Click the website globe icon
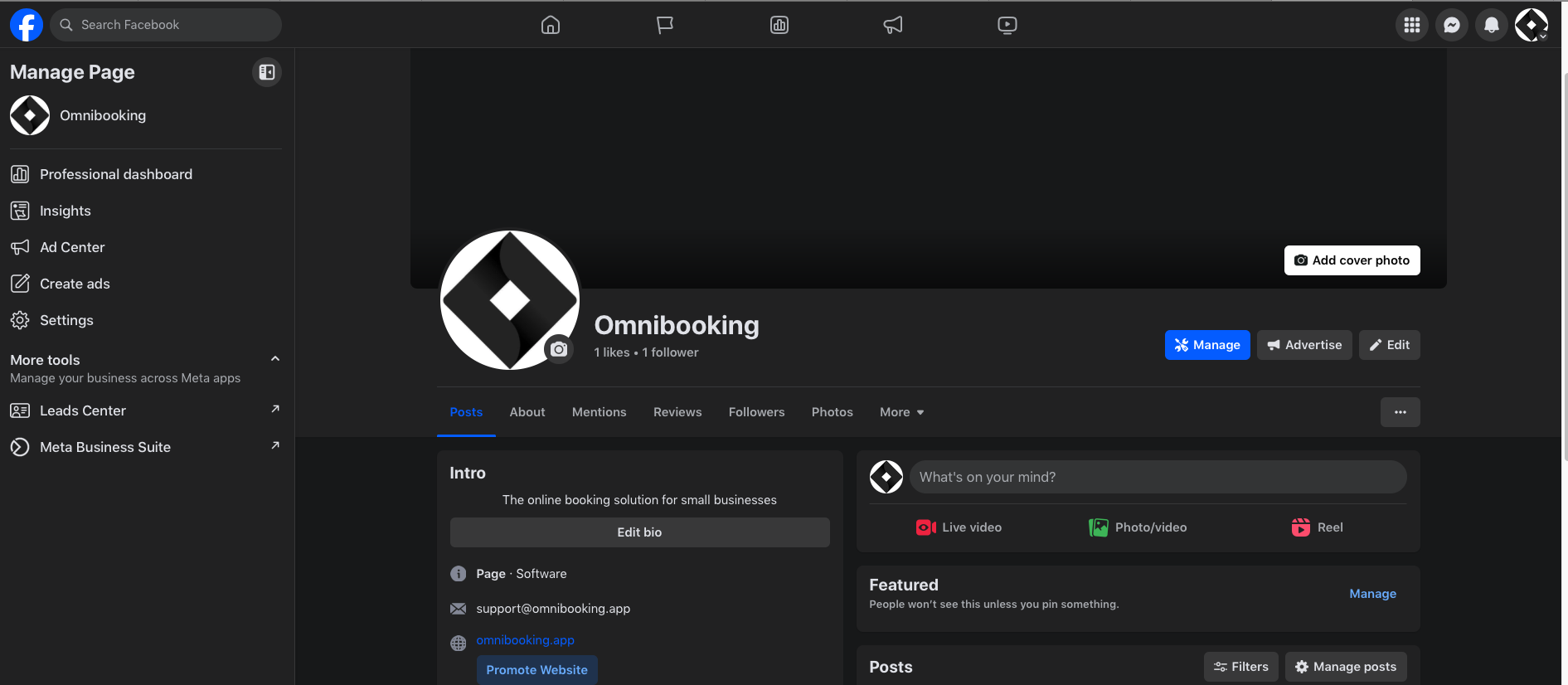 tap(458, 644)
